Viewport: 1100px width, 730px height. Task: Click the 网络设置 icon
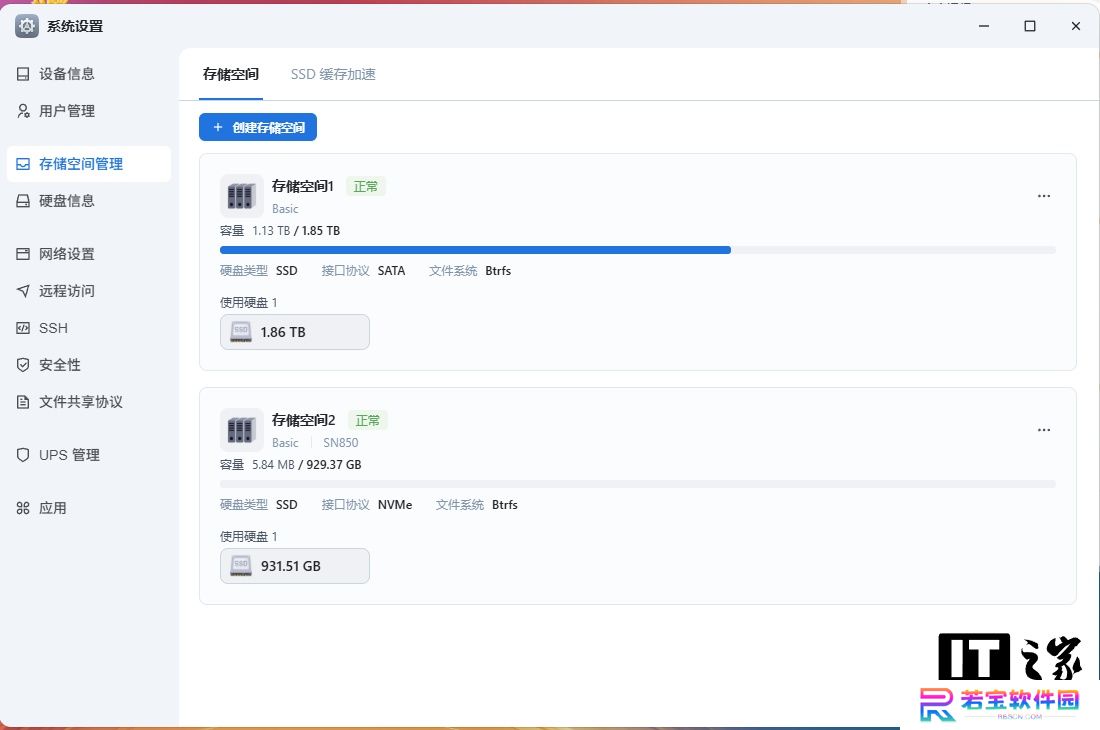tap(23, 254)
